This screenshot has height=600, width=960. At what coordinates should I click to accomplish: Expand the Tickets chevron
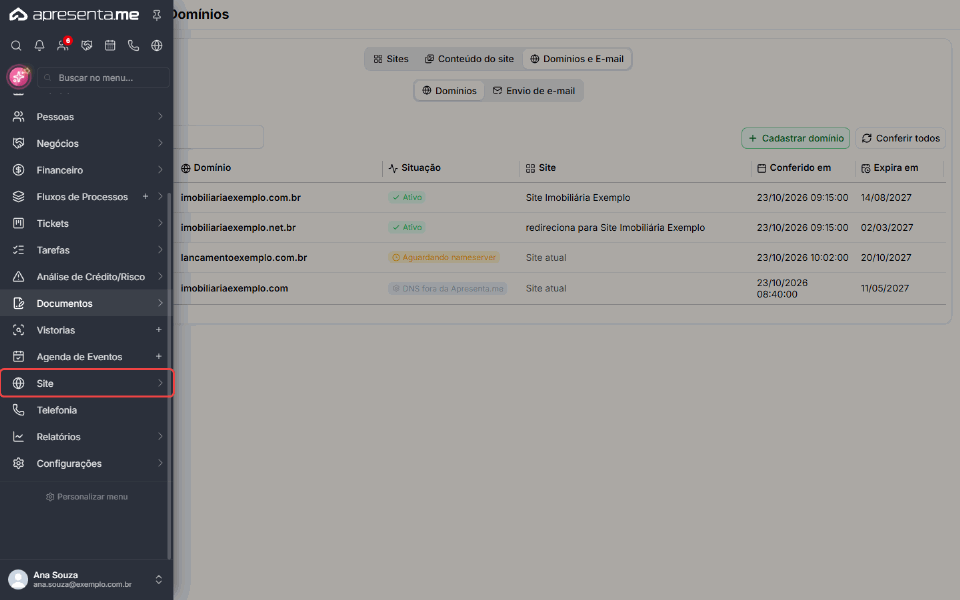point(160,223)
